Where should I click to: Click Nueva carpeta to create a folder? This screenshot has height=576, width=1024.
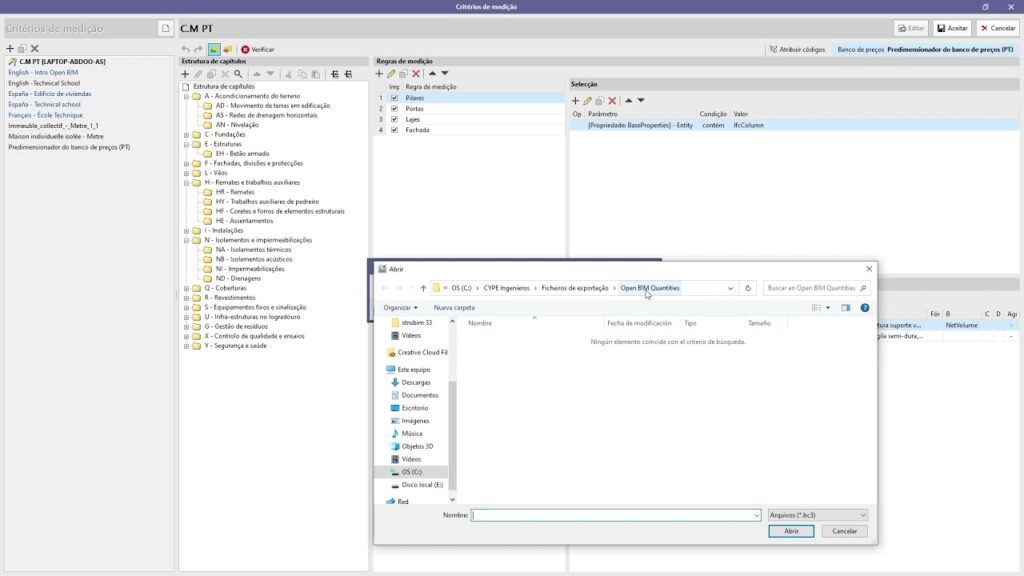click(x=454, y=308)
